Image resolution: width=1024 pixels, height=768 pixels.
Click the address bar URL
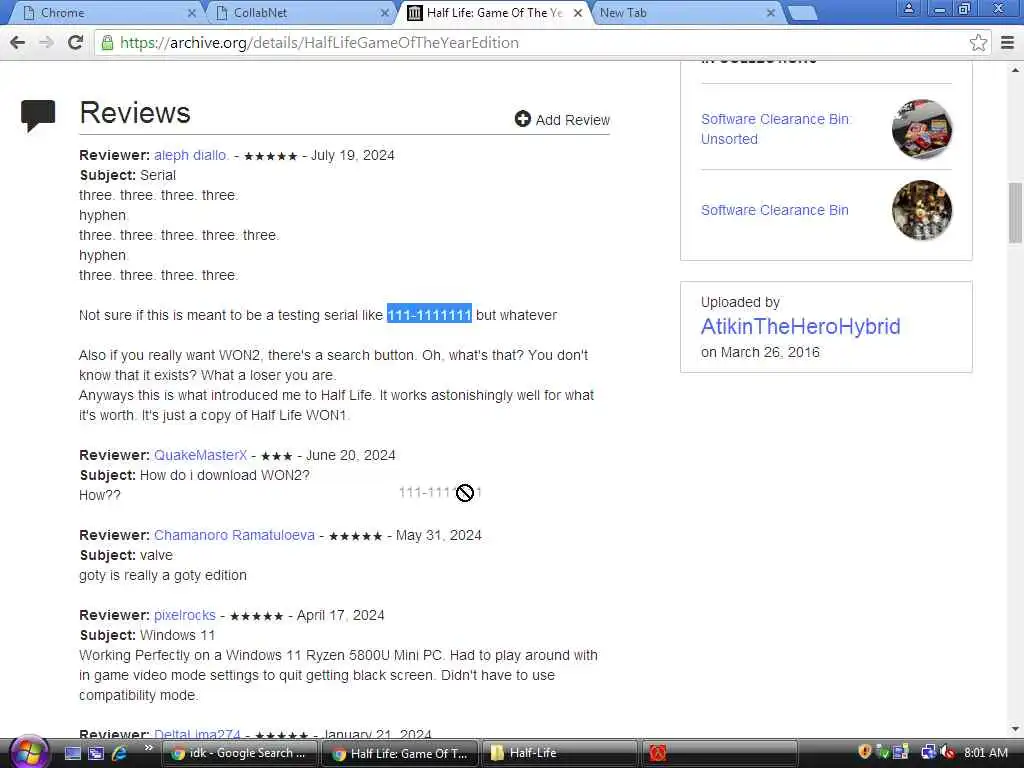pyautogui.click(x=319, y=42)
